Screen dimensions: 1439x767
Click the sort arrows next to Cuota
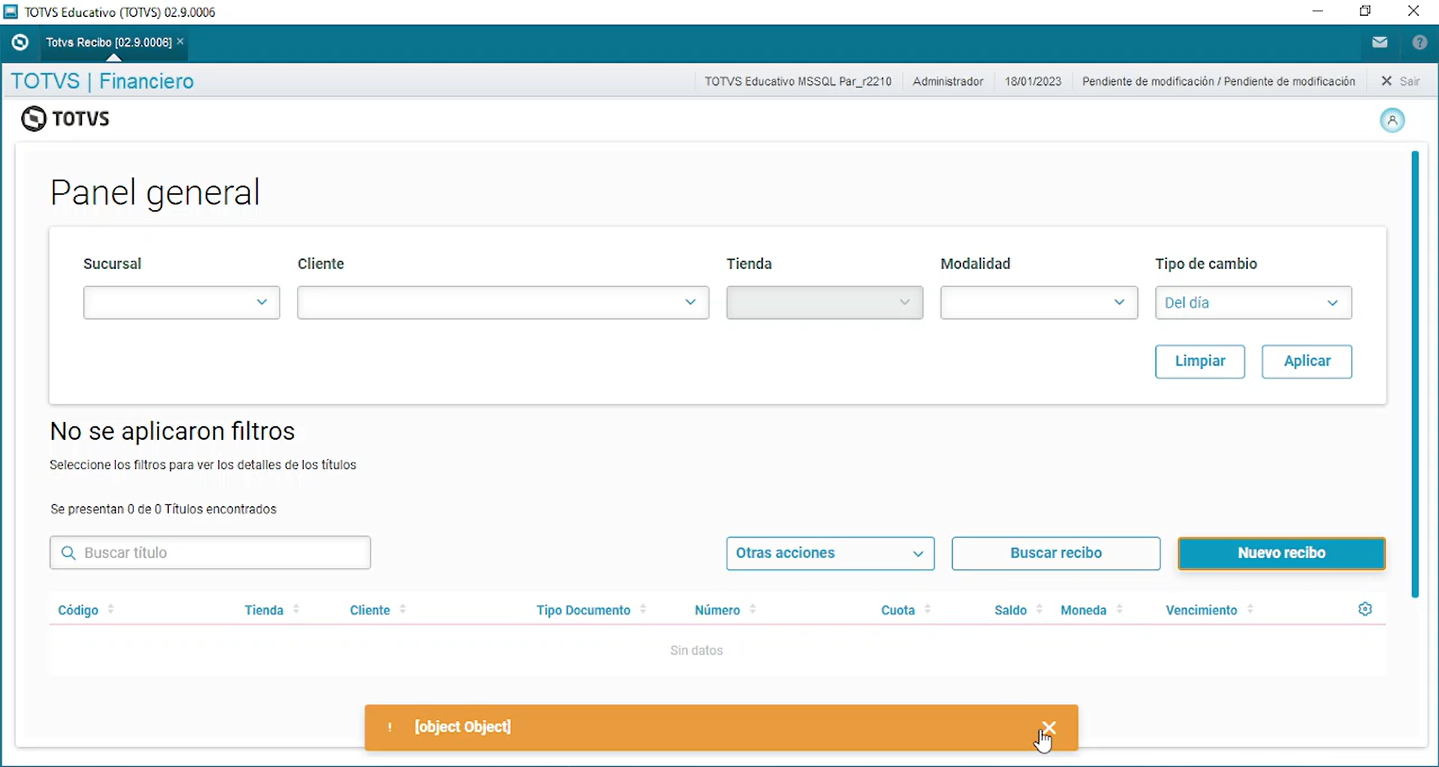point(927,610)
